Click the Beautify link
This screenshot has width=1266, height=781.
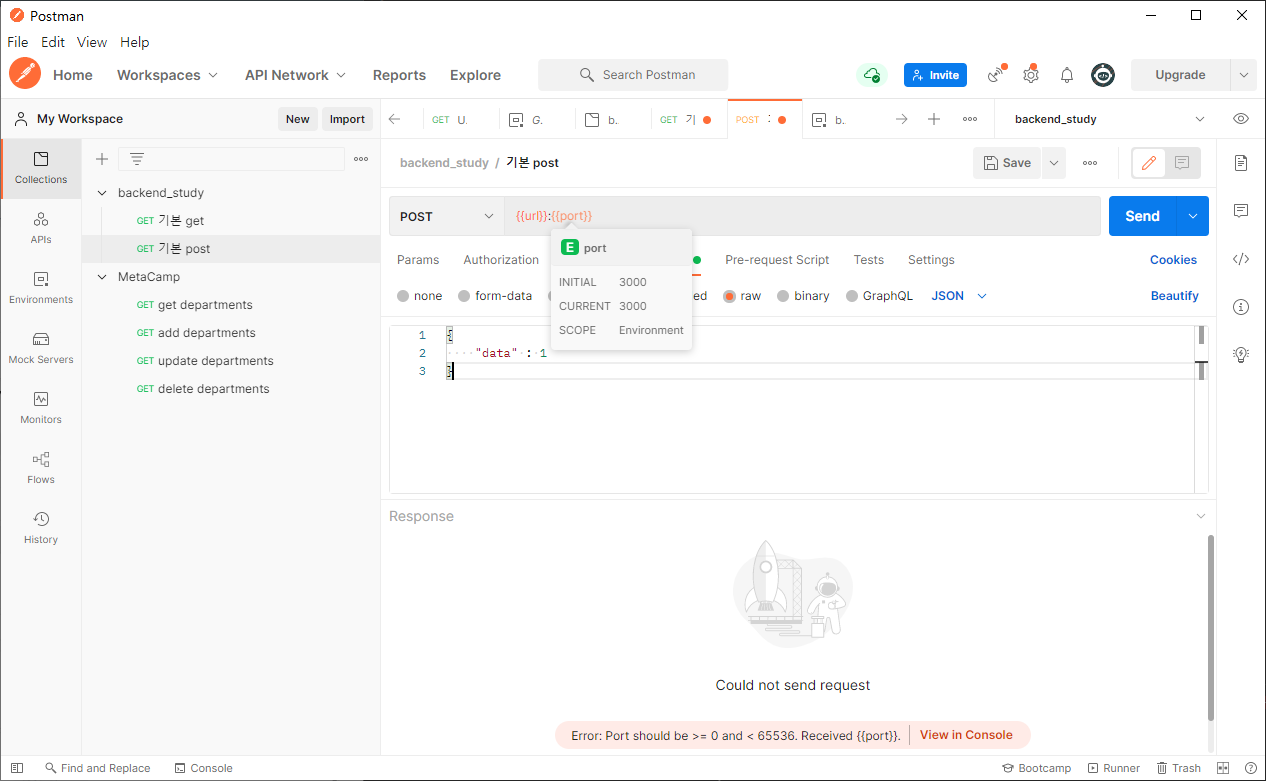point(1174,296)
